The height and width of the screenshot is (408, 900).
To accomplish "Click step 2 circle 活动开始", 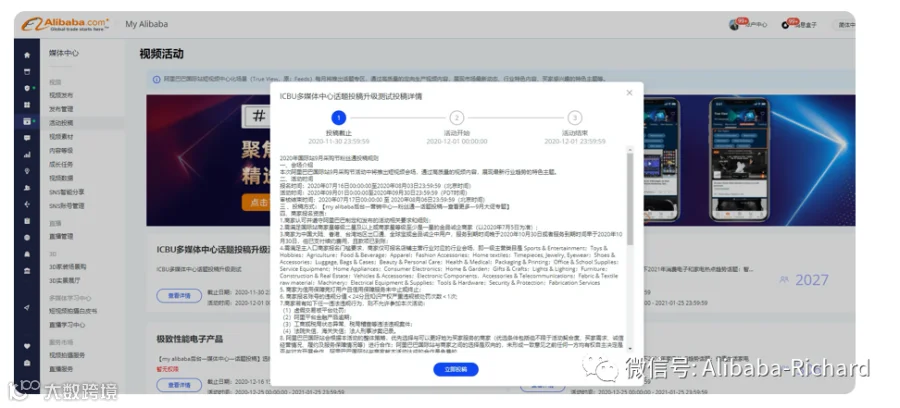I will (456, 118).
